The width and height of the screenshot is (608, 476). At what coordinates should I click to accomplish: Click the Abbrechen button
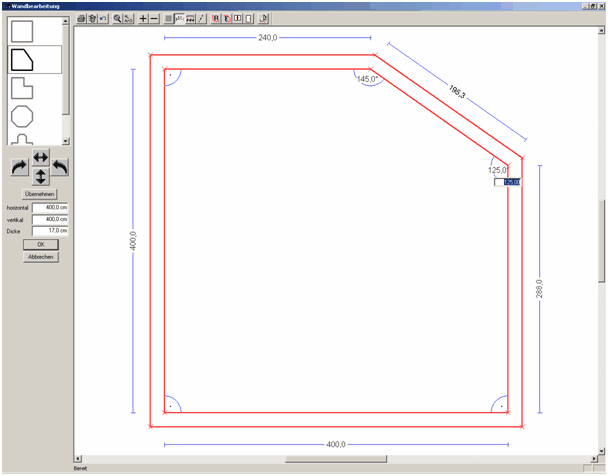[x=40, y=256]
